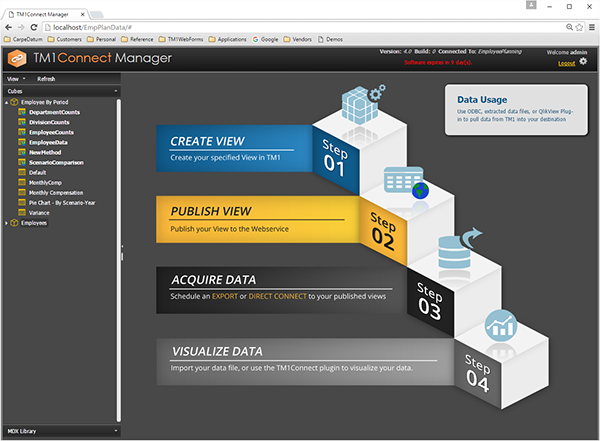Screen dimensions: 600x441
Task: Click the EmployeeCounts view icon
Action: (x=22, y=132)
